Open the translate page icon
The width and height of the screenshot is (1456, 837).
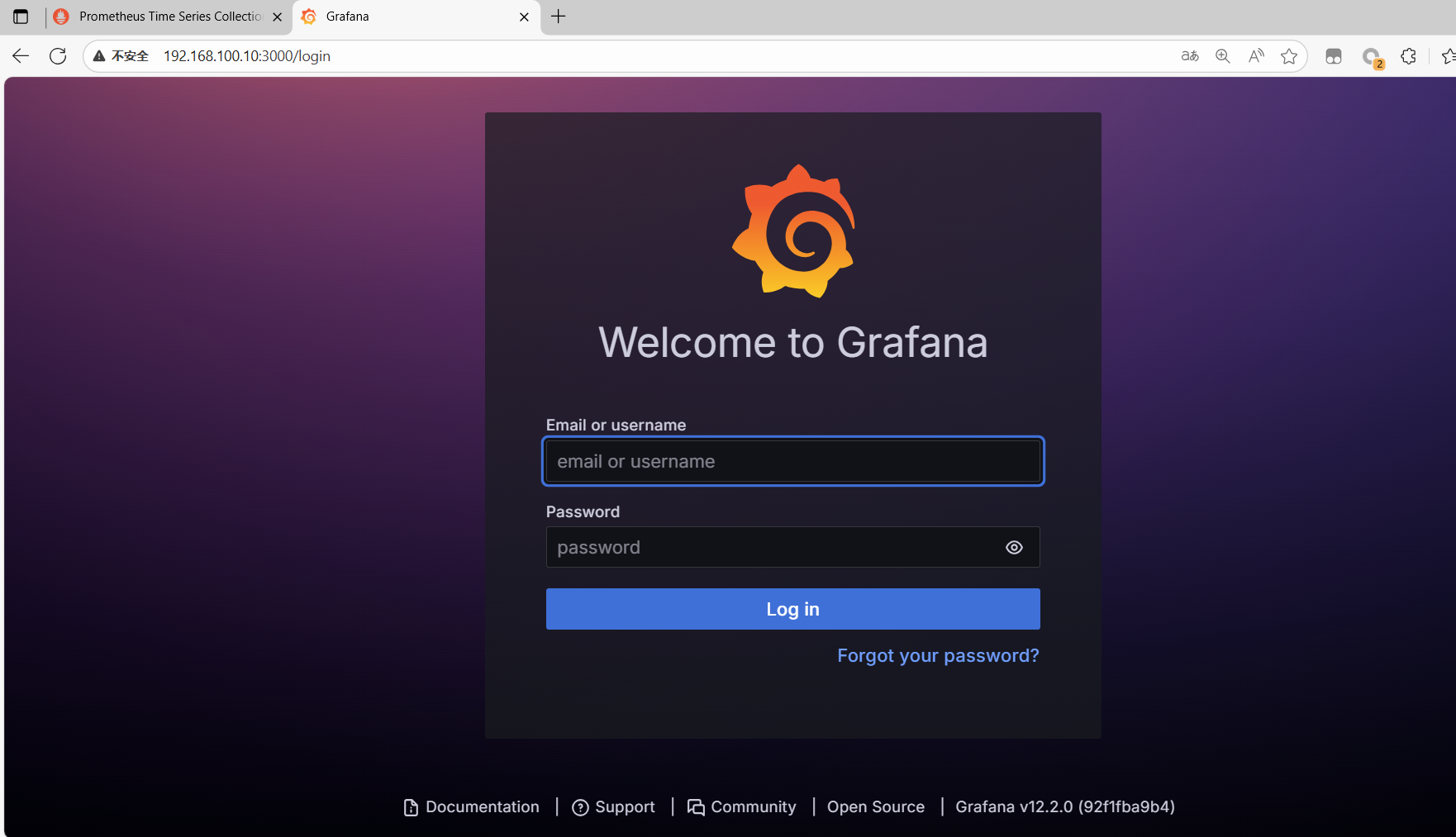pyautogui.click(x=1190, y=56)
